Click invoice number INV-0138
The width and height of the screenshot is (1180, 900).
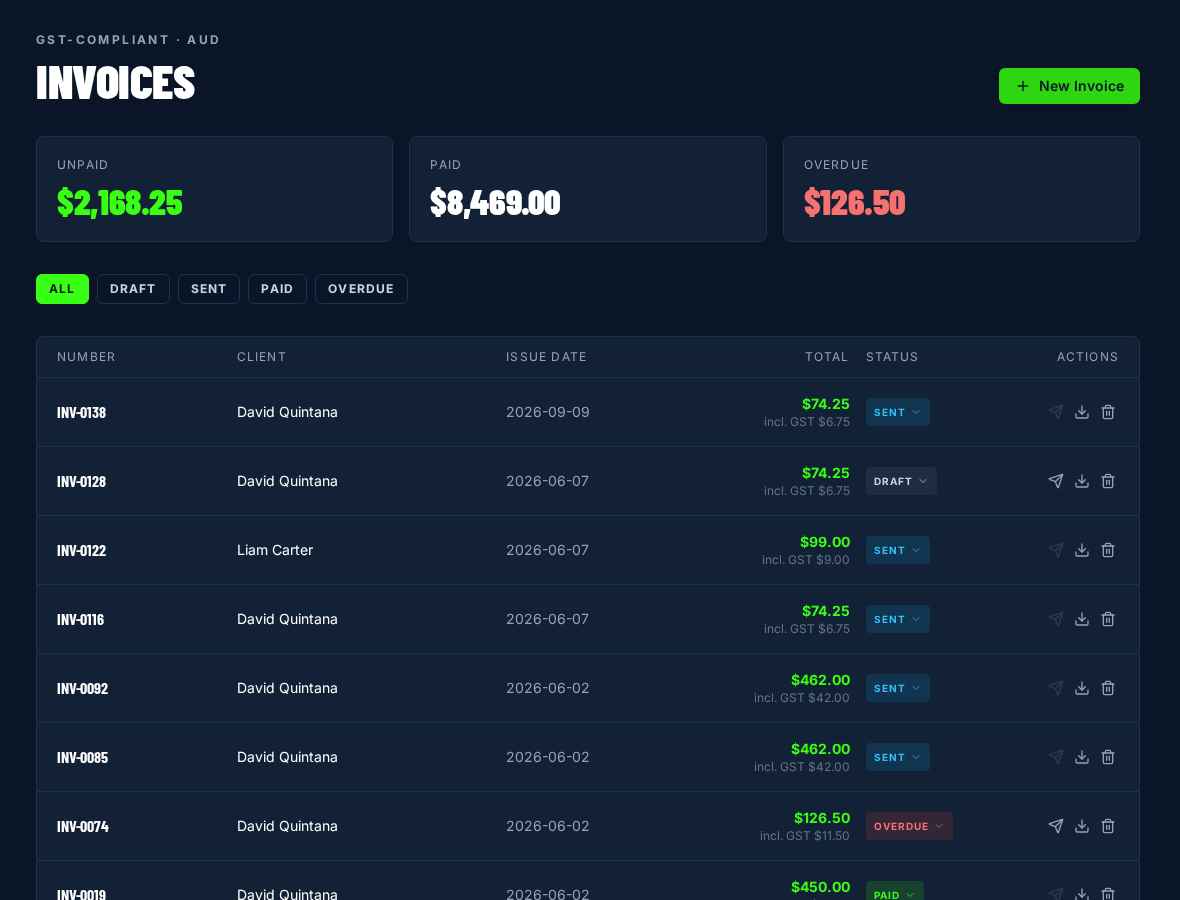[81, 412]
